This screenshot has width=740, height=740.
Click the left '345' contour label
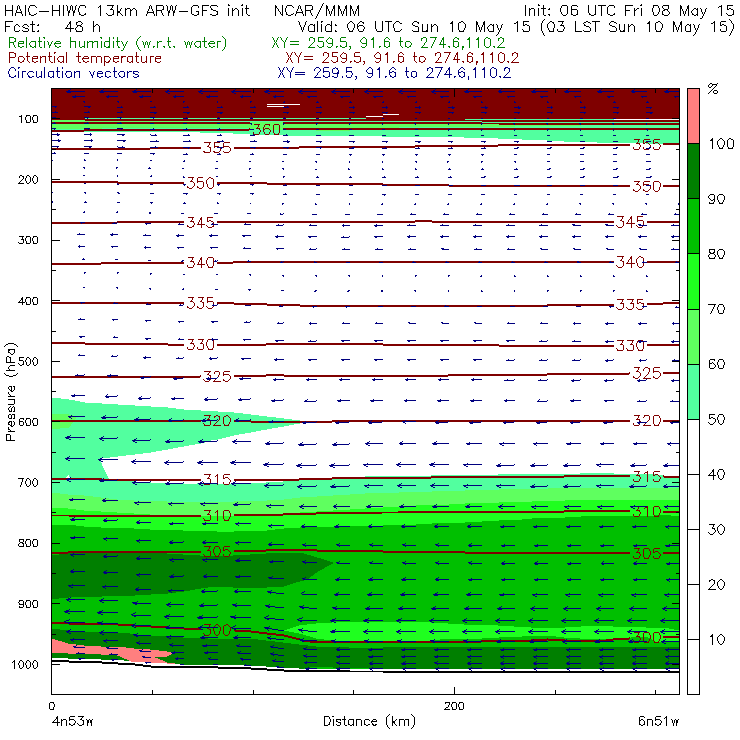[x=201, y=222]
